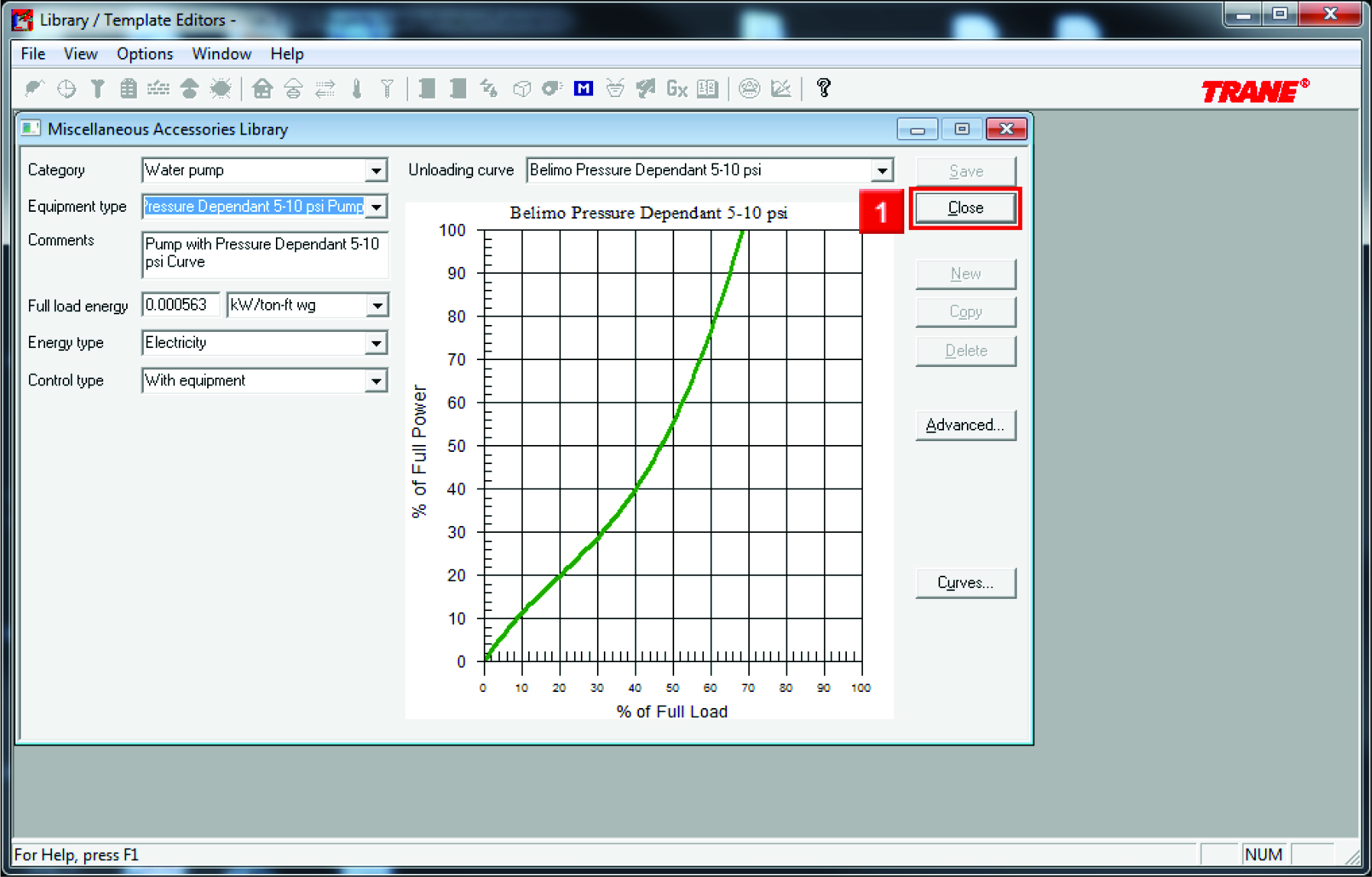
Task: Open the Advanced... settings button
Action: point(965,425)
